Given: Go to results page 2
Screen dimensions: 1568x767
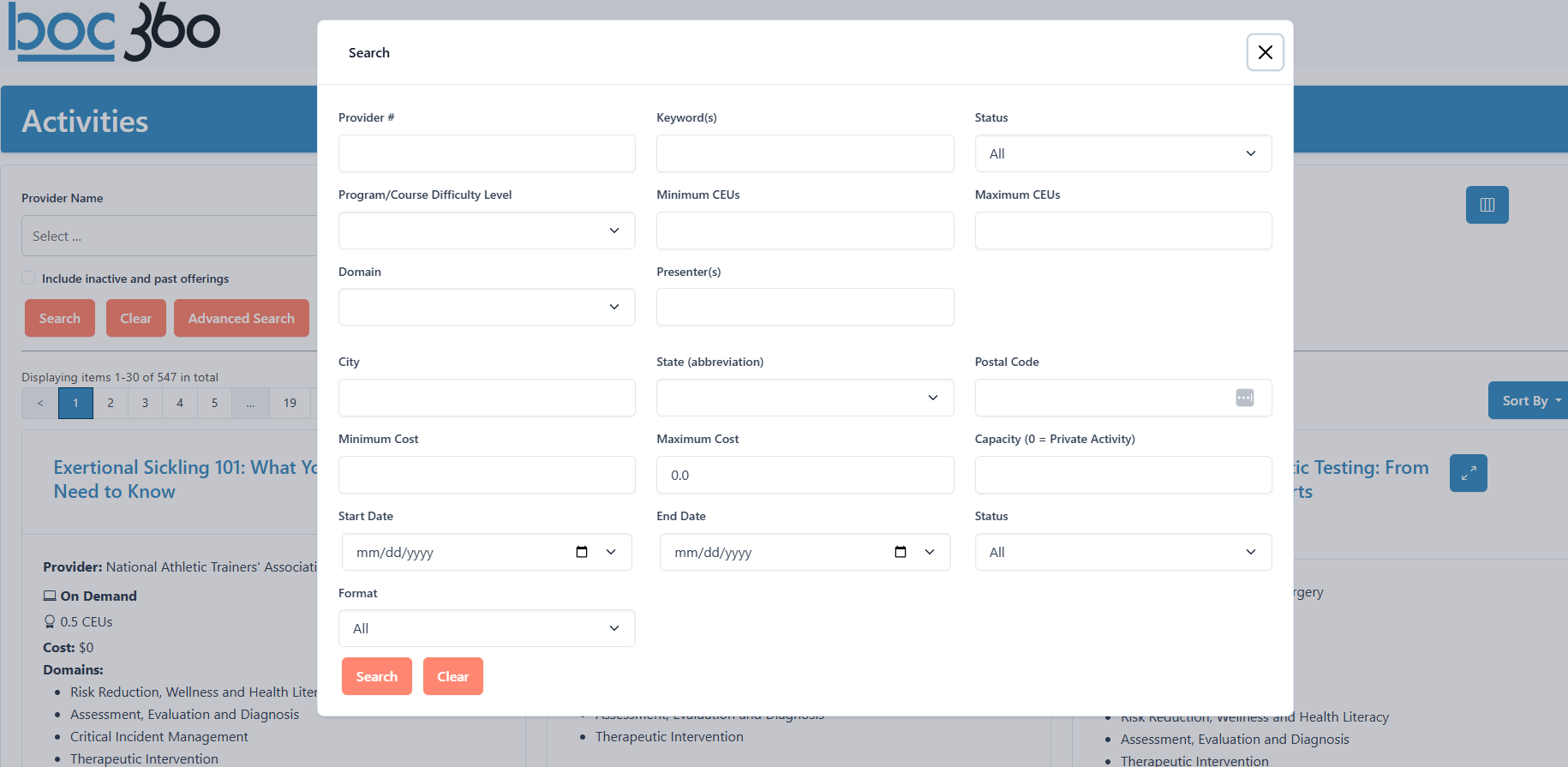Looking at the screenshot, I should [111, 403].
